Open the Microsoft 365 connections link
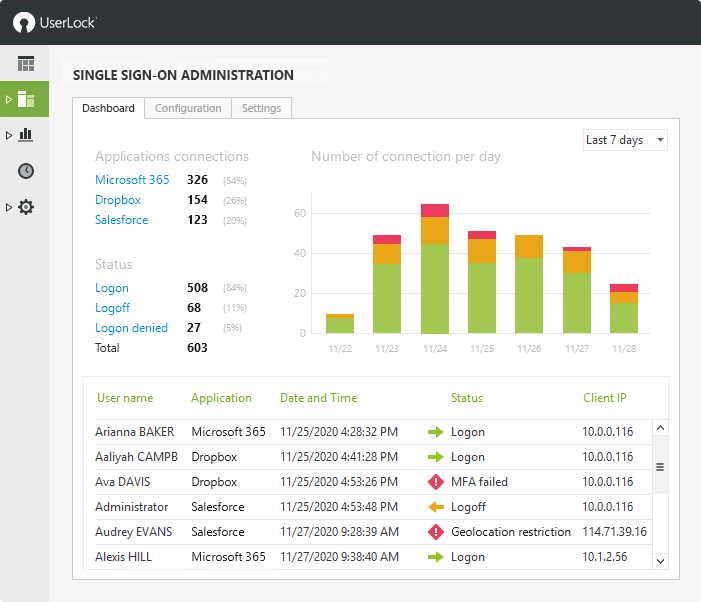The height and width of the screenshot is (602, 701). [x=132, y=180]
